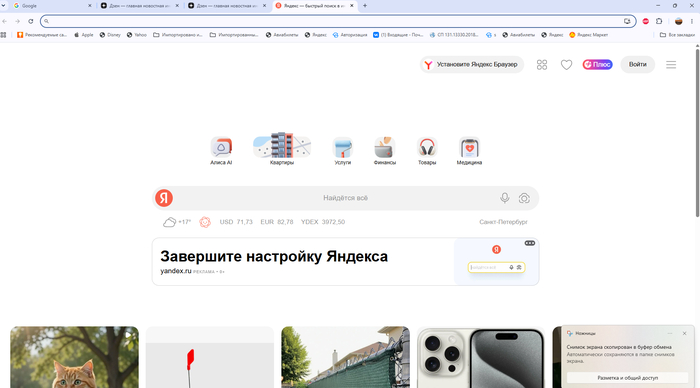Expand the Все закладки bookmarks folder
700x388 pixels.
677,35
